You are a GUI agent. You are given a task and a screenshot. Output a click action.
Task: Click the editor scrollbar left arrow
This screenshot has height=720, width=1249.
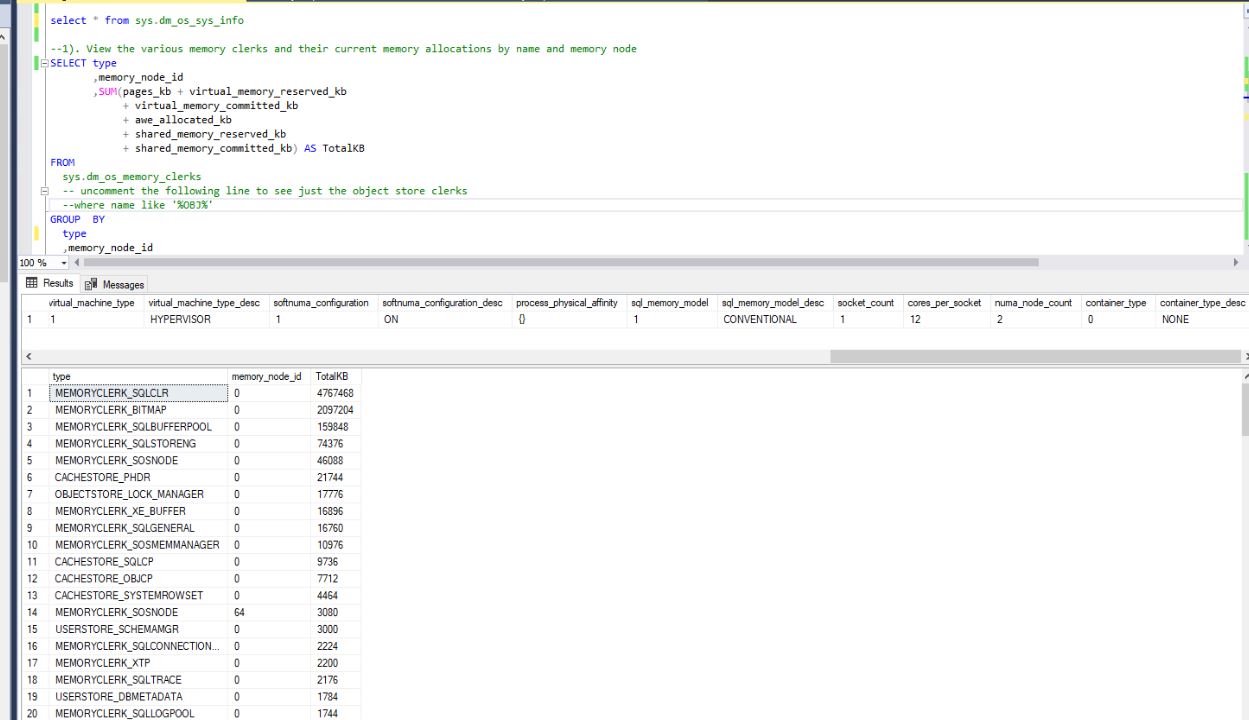pos(77,262)
